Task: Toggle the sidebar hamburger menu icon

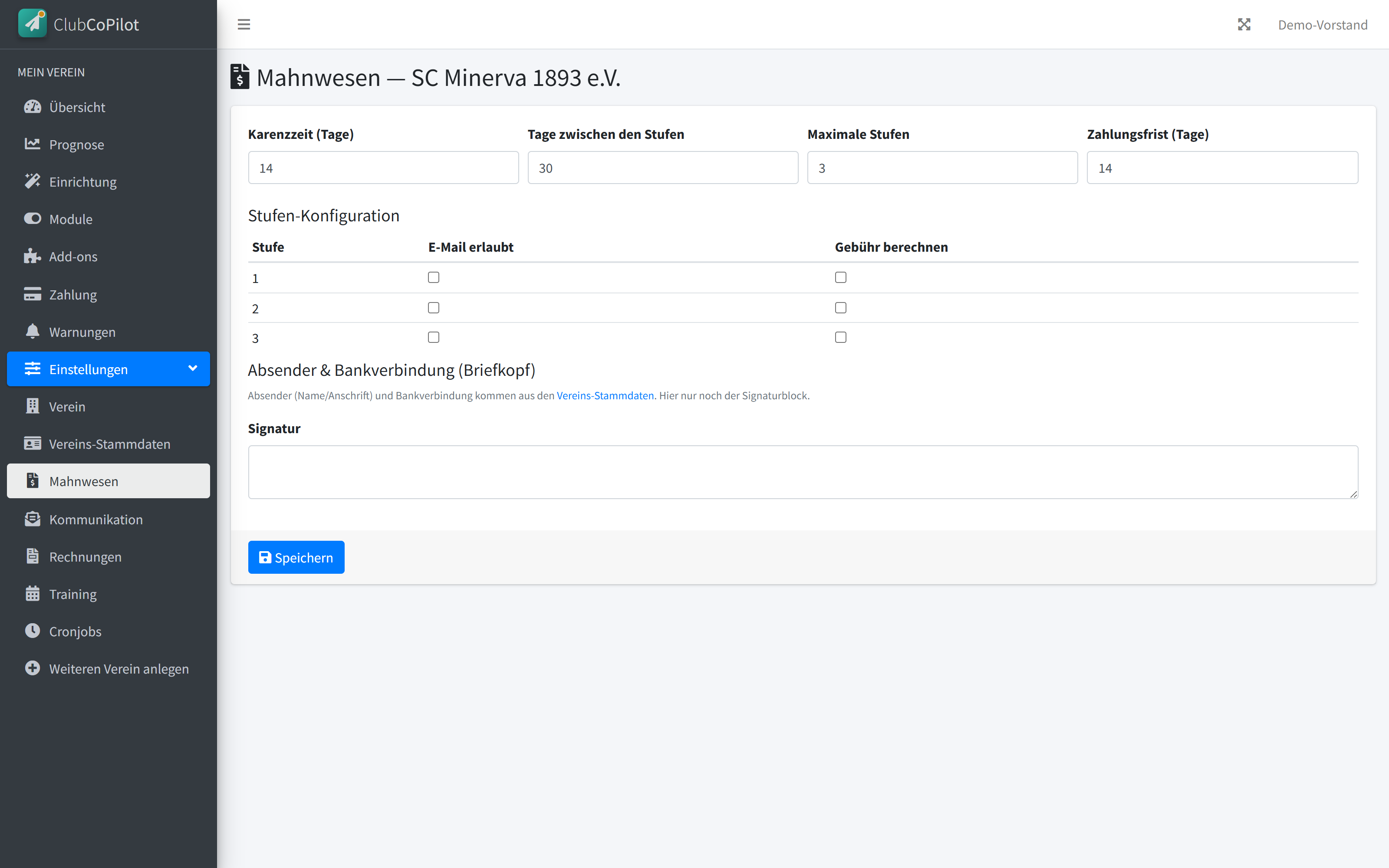Action: coord(244,25)
